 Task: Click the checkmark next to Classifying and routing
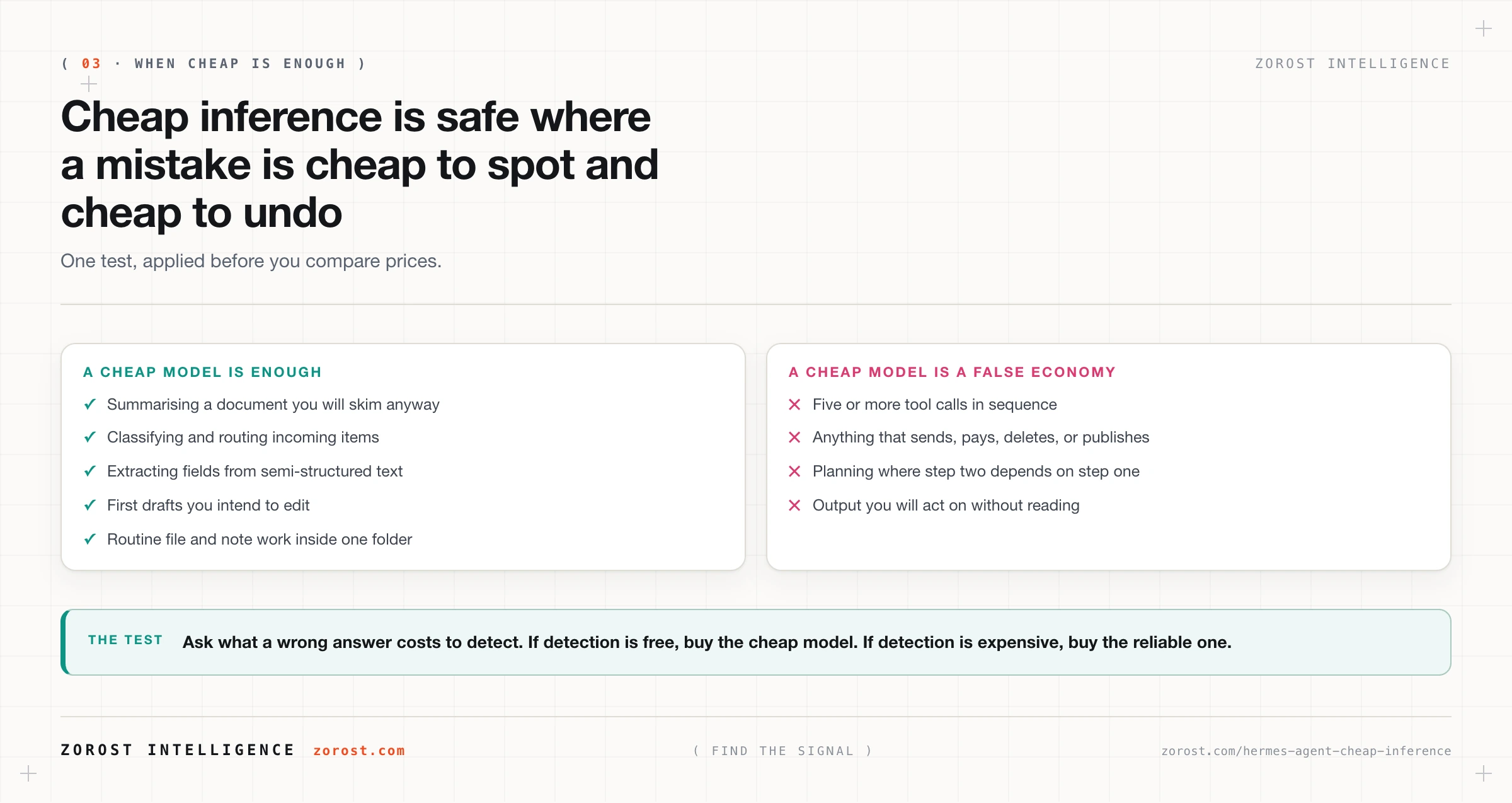[90, 437]
